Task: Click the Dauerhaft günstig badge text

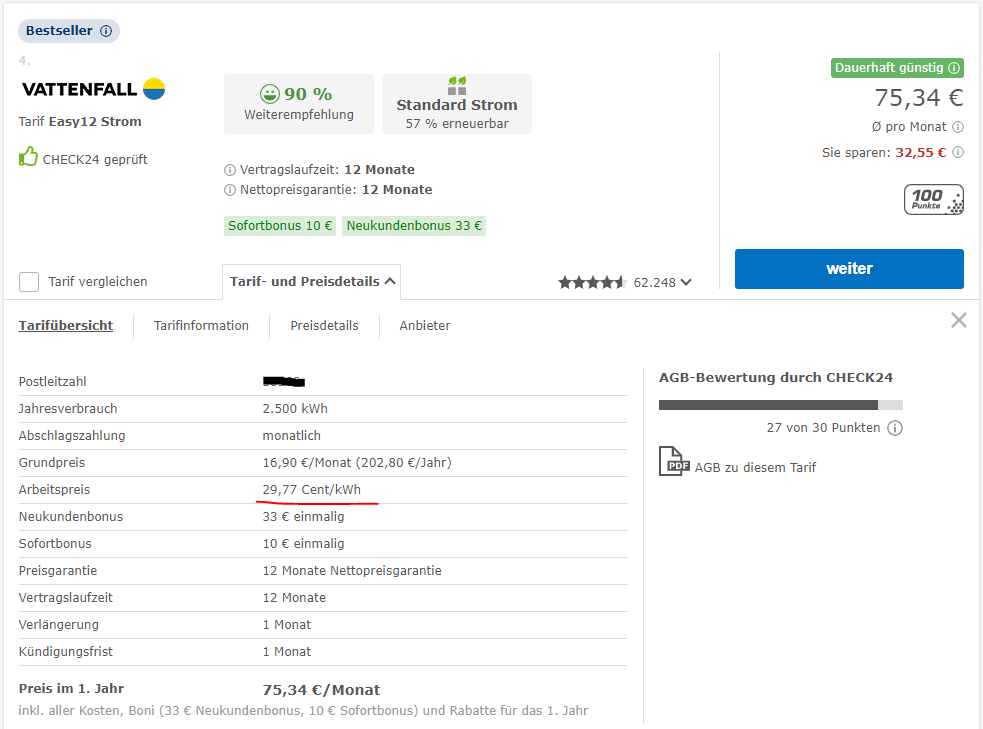Action: pyautogui.click(x=888, y=68)
